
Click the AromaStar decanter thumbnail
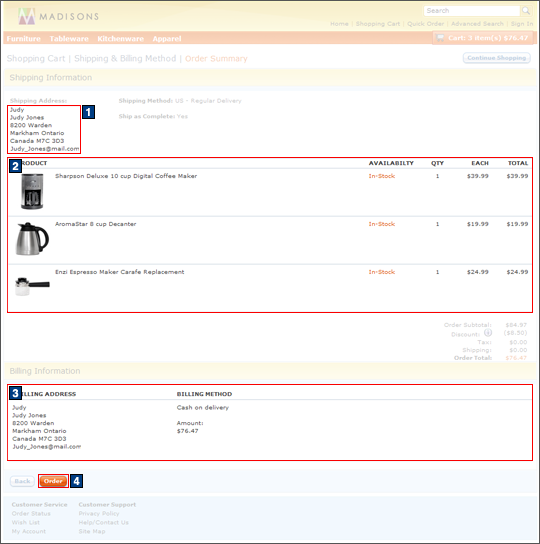[x=32, y=239]
